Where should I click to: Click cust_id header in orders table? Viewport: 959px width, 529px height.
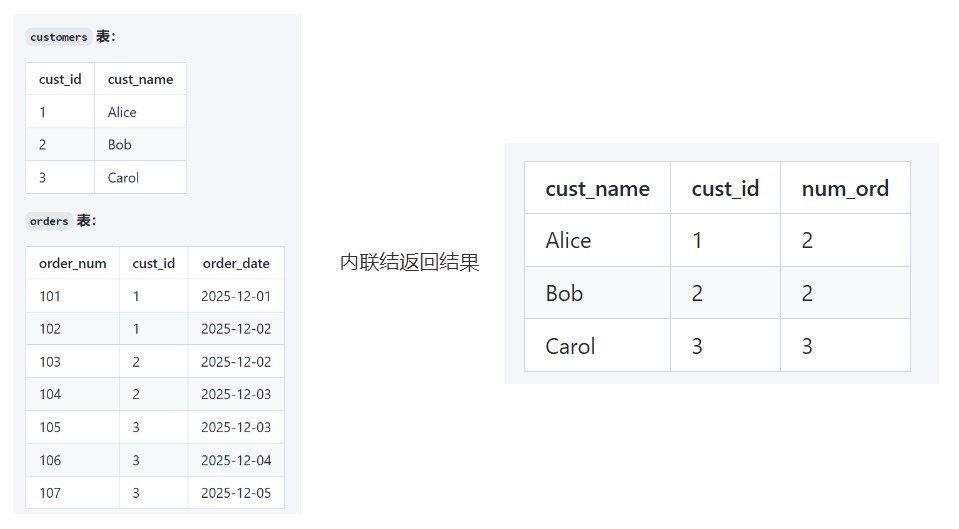153,263
